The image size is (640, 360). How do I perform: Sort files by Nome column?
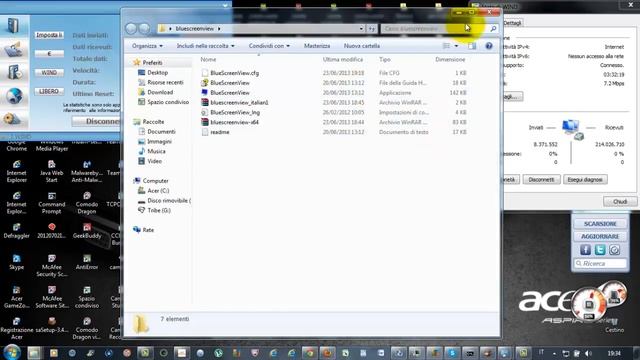[x=208, y=60]
